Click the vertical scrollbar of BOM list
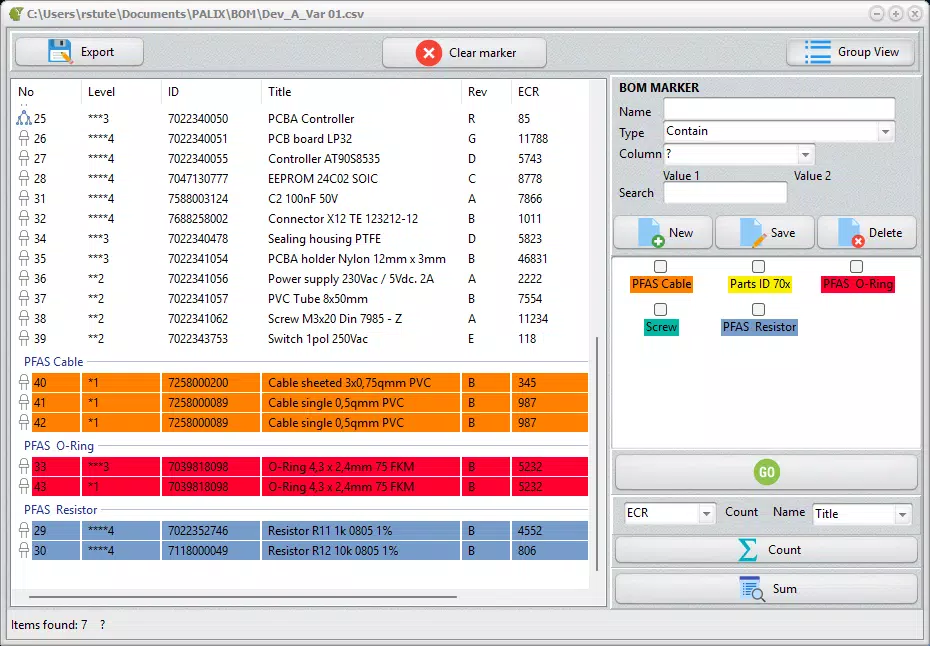The width and height of the screenshot is (930, 646). click(597, 454)
